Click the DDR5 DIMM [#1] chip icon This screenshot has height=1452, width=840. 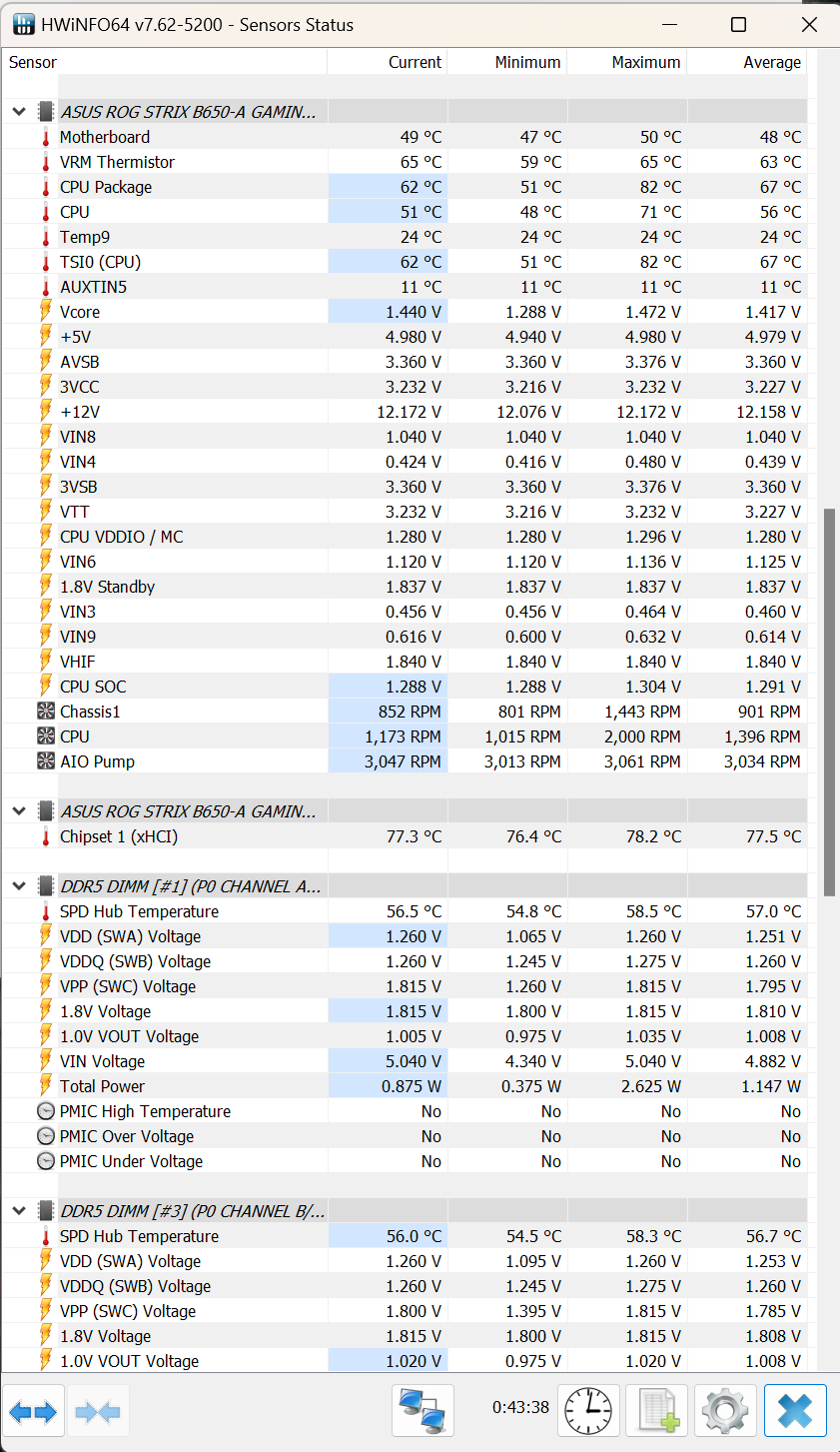coord(46,886)
